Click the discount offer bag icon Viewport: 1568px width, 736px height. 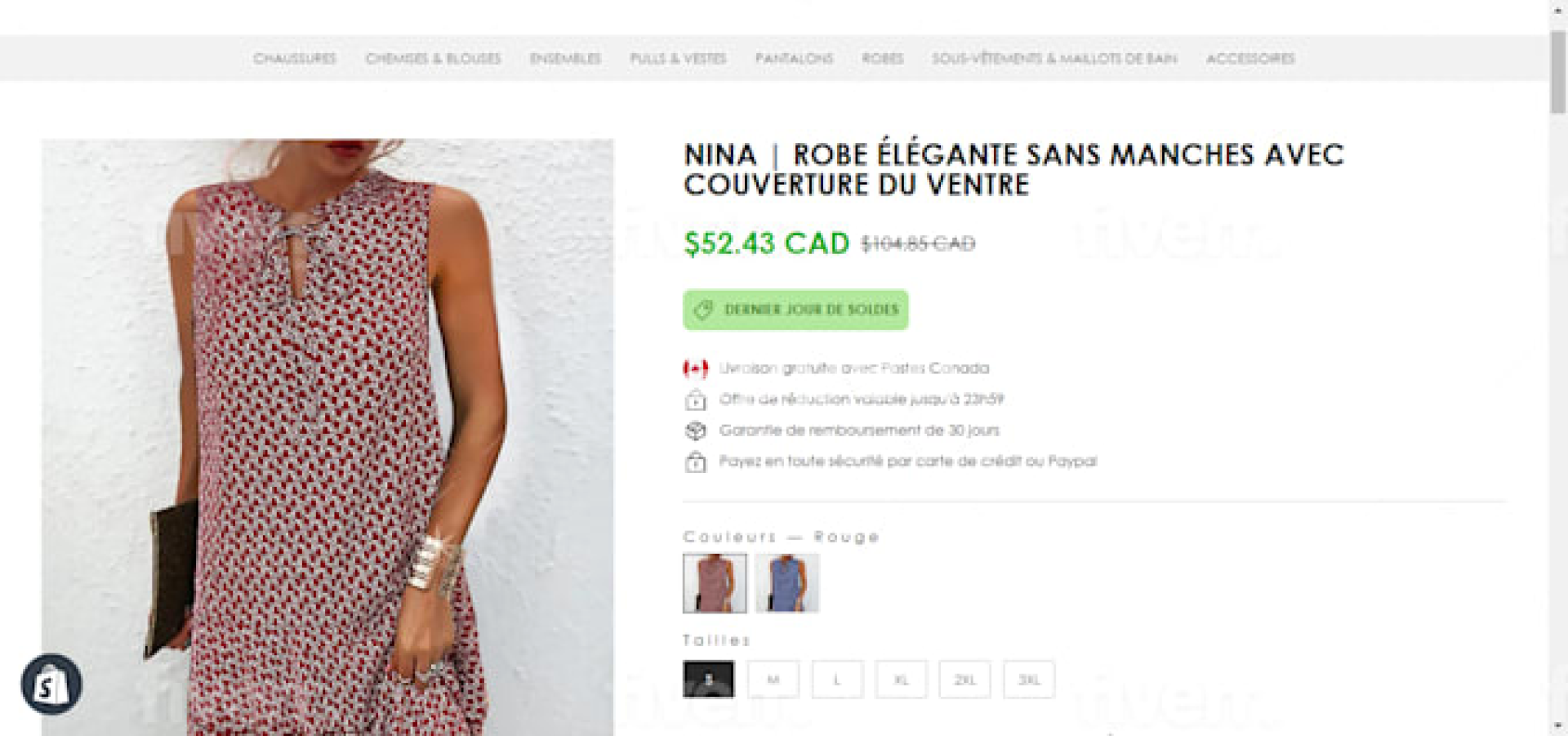pos(695,400)
